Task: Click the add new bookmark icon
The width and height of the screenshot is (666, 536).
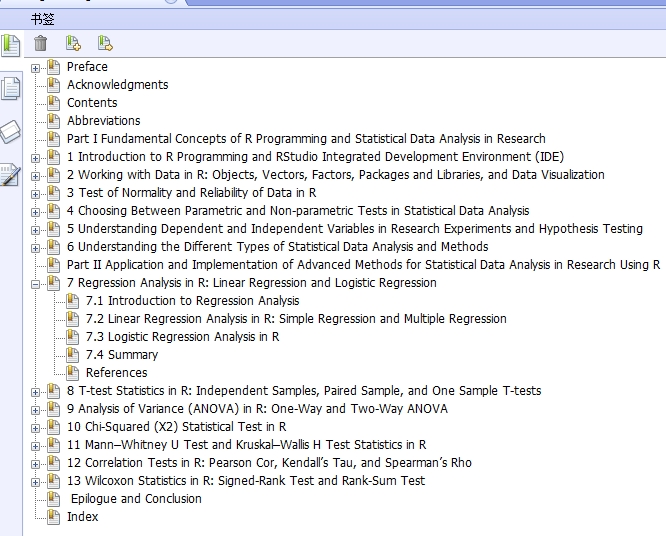Action: click(x=73, y=43)
